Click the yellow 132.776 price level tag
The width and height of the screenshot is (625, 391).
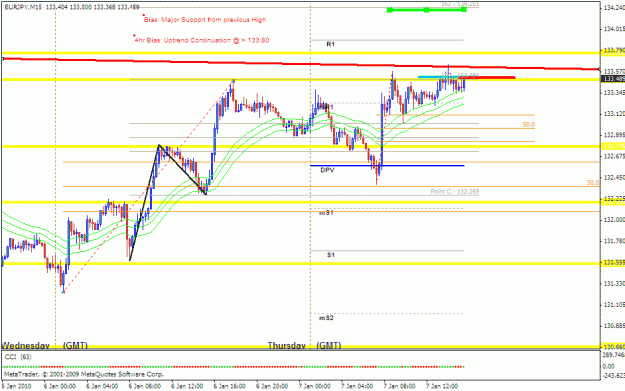click(613, 147)
